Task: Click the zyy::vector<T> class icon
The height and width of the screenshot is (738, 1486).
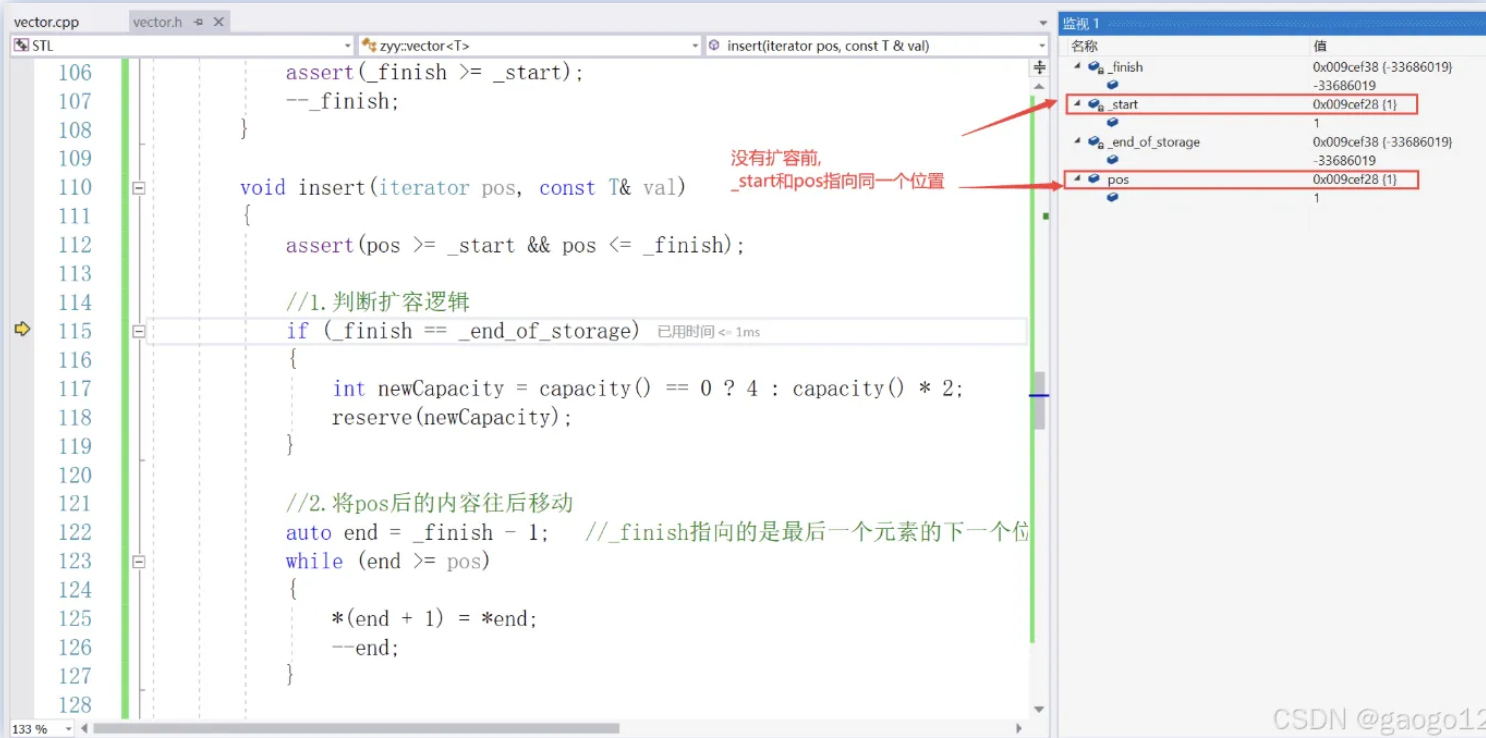Action: point(369,46)
